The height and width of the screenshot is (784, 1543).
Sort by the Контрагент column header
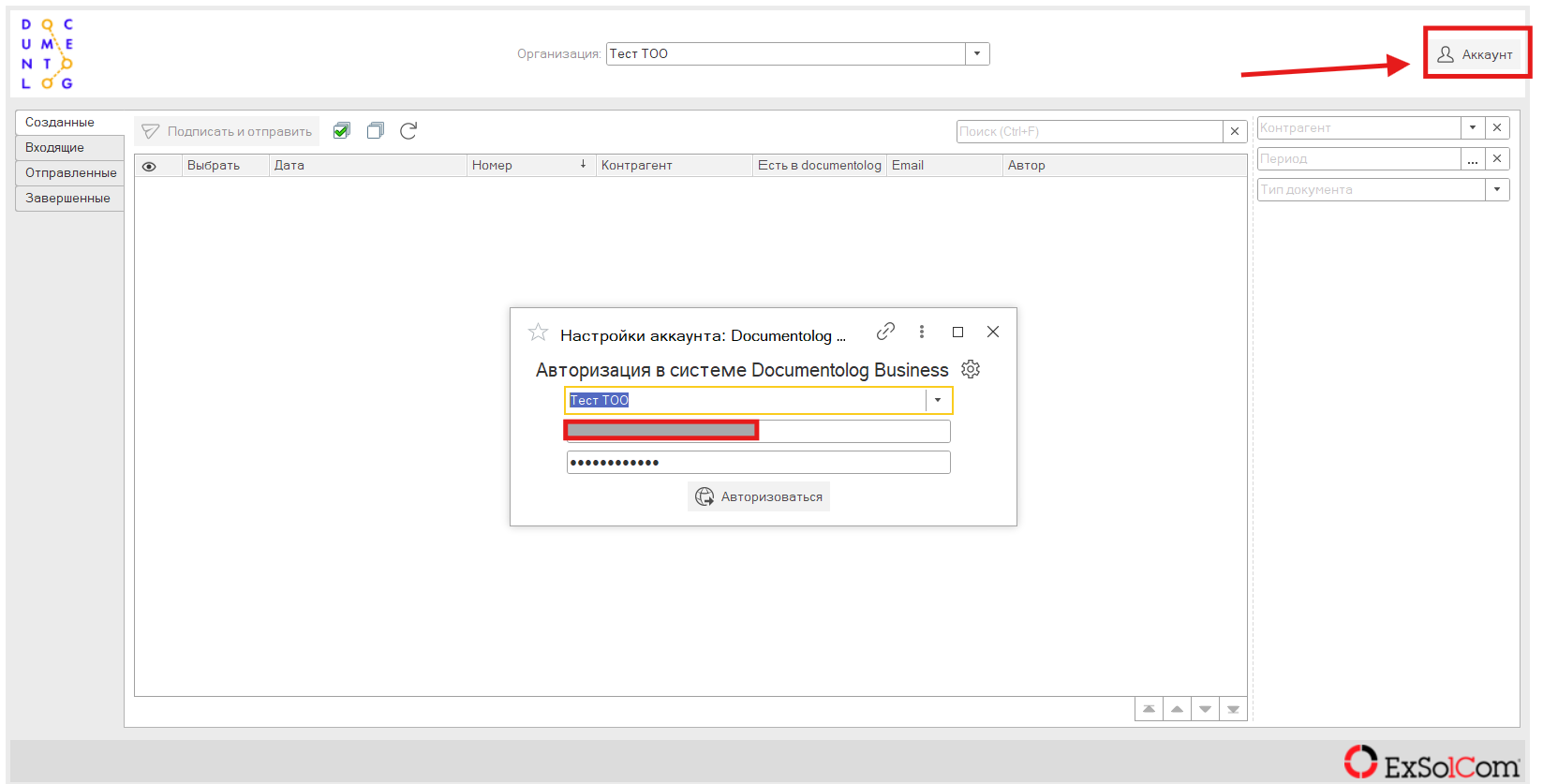click(675, 165)
